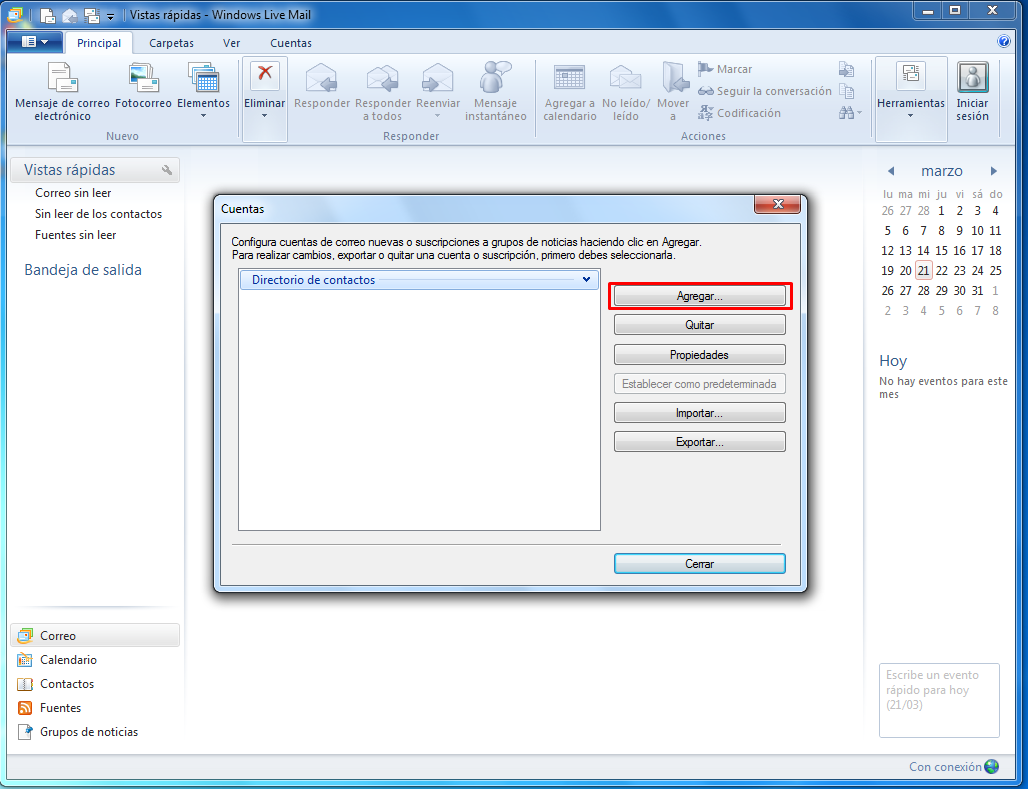Select Fuentes sin leer view
The image size is (1028, 789).
75,235
